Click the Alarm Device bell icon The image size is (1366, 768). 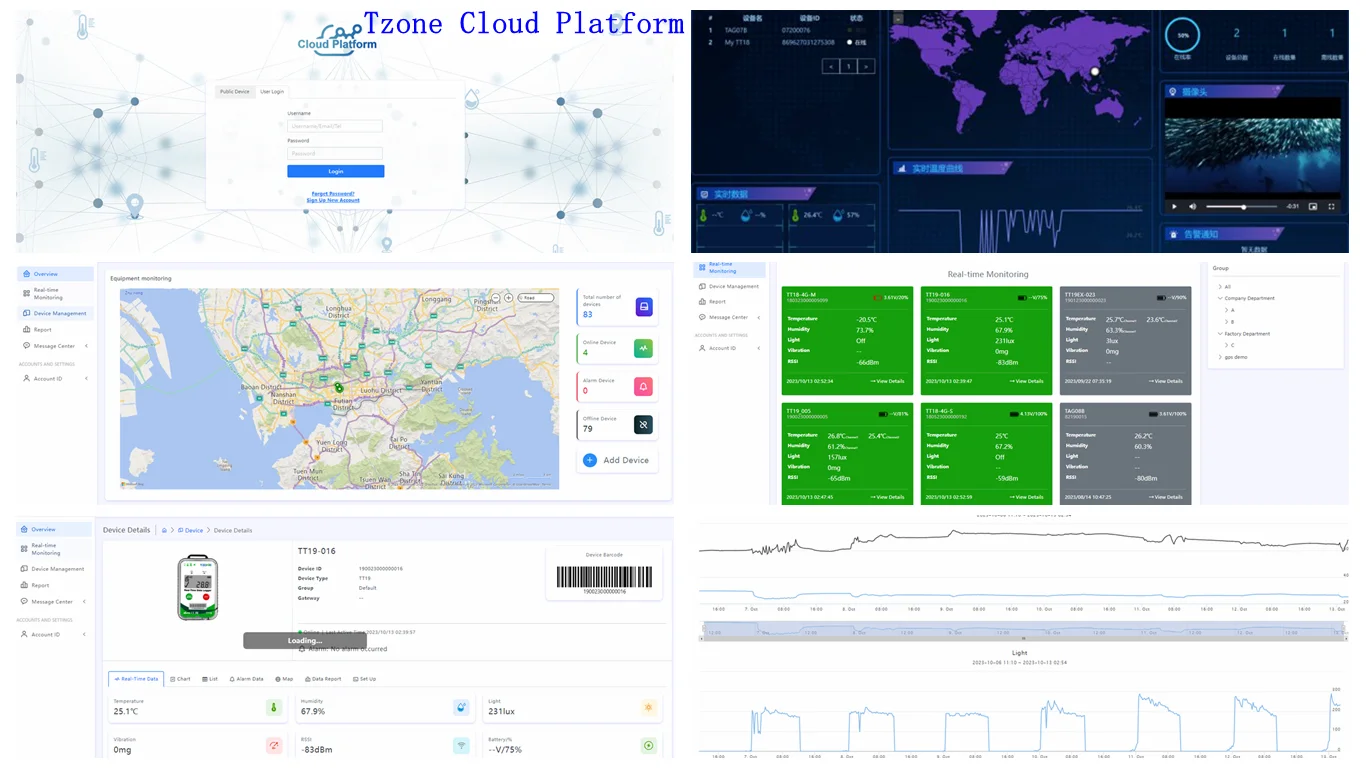tap(643, 386)
